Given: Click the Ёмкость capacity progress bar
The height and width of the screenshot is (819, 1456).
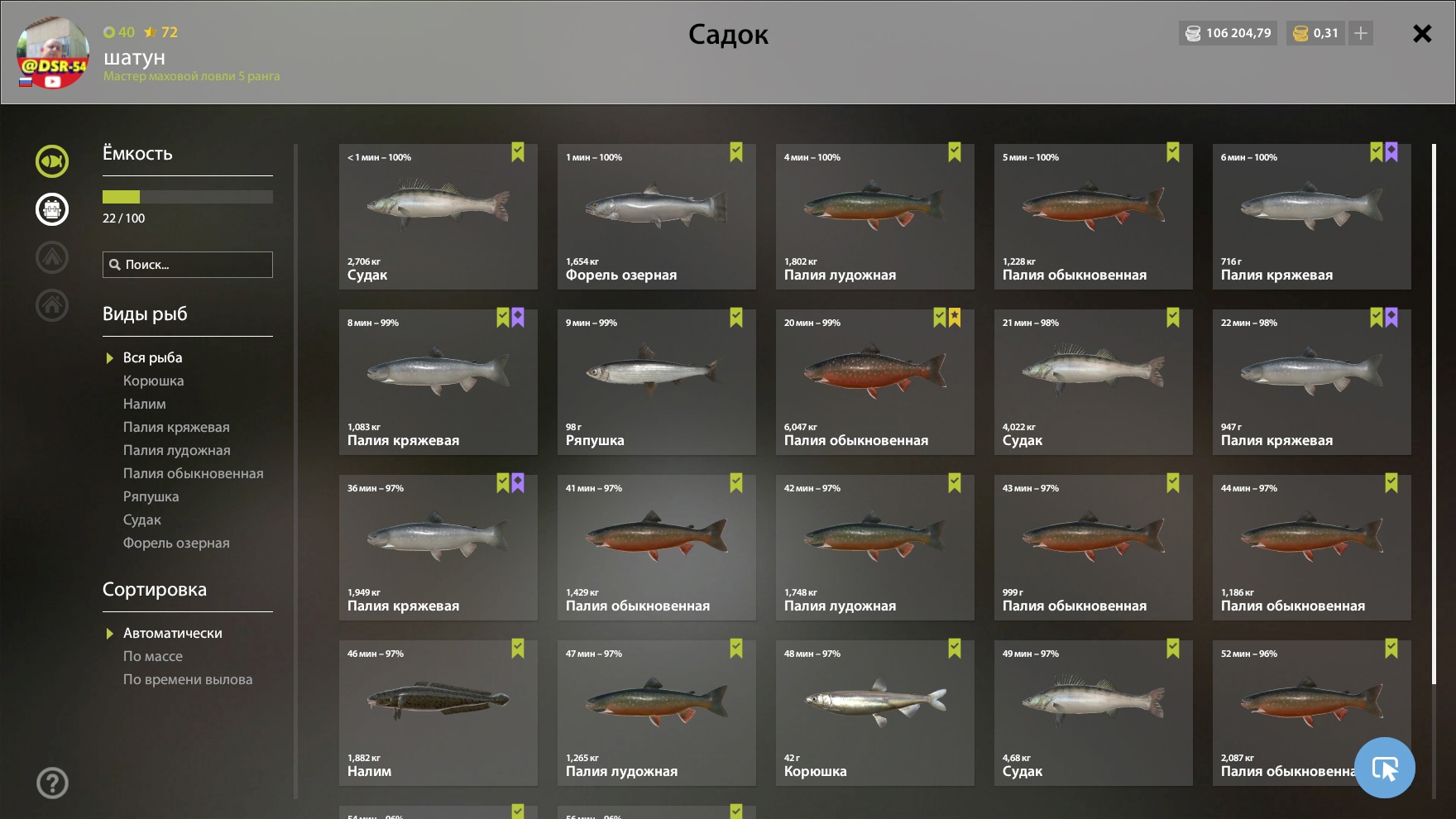Looking at the screenshot, I should 188,197.
